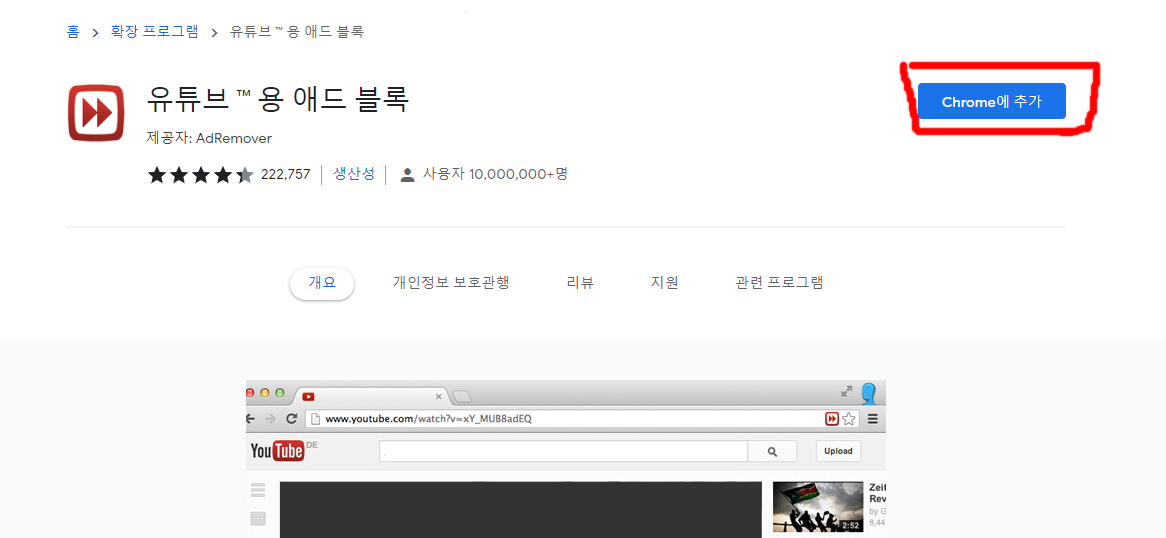Open the 확장 프로그램 breadcrumb link
1166x538 pixels.
click(155, 32)
